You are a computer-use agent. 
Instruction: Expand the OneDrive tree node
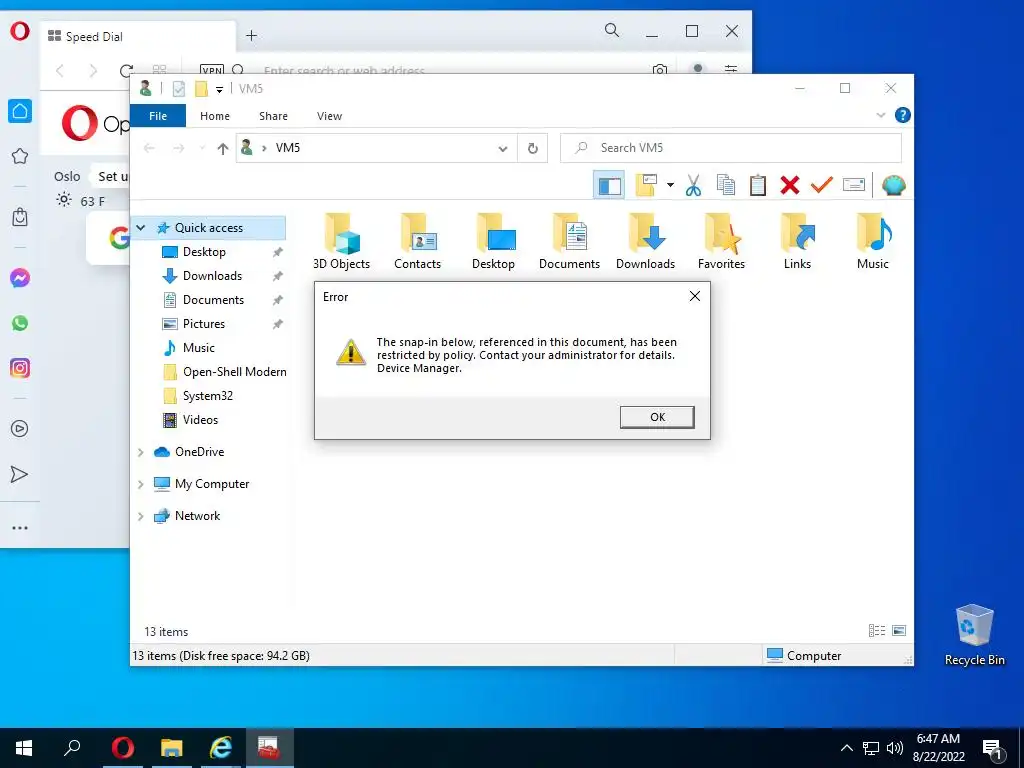click(x=140, y=452)
